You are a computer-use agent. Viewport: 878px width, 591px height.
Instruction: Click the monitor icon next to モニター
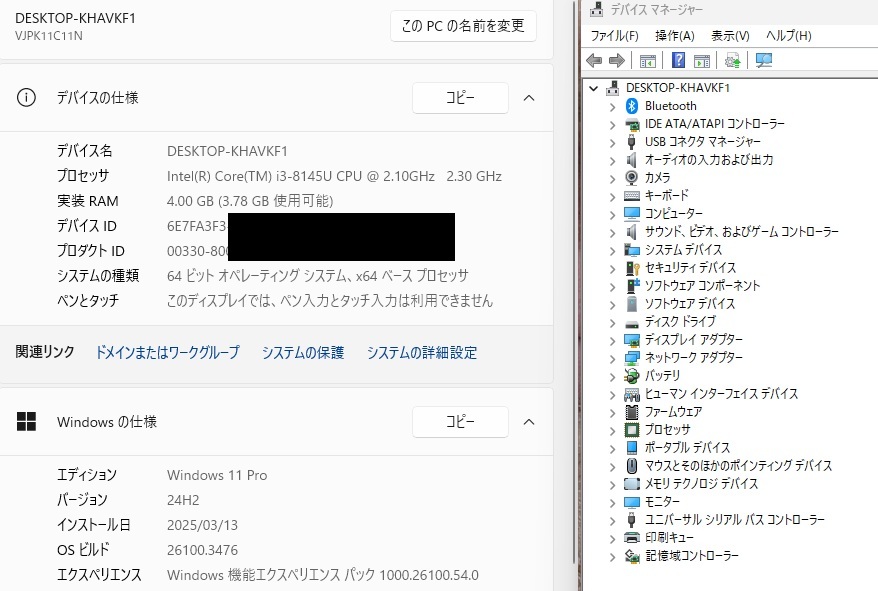tap(632, 502)
